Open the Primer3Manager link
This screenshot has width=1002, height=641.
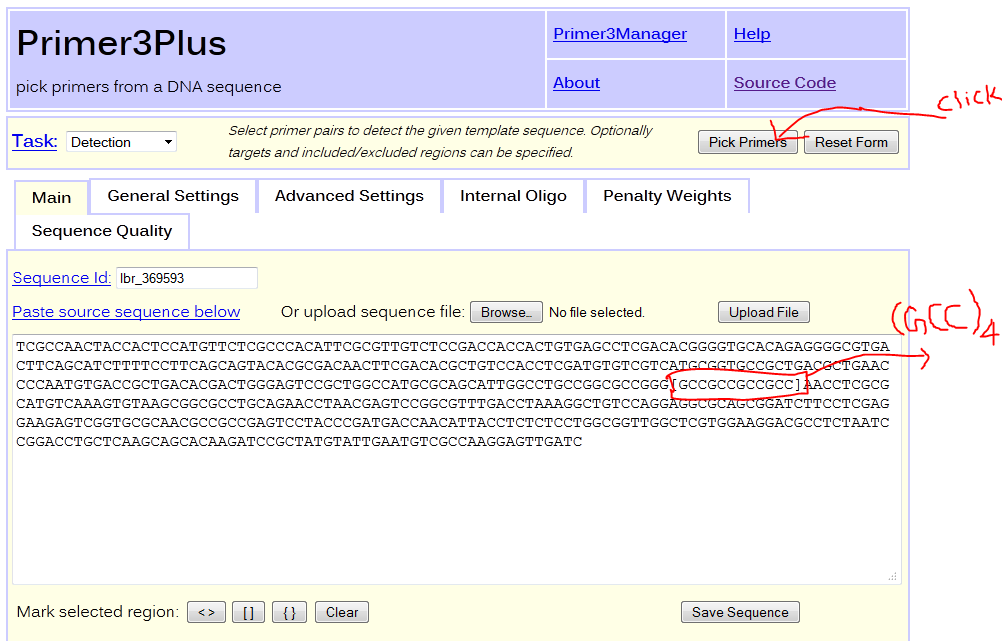click(x=620, y=34)
